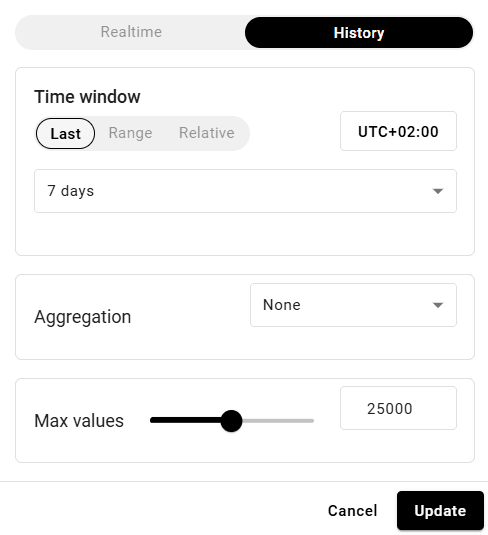Click the Aggregation label text
Image resolution: width=488 pixels, height=535 pixels.
[83, 317]
